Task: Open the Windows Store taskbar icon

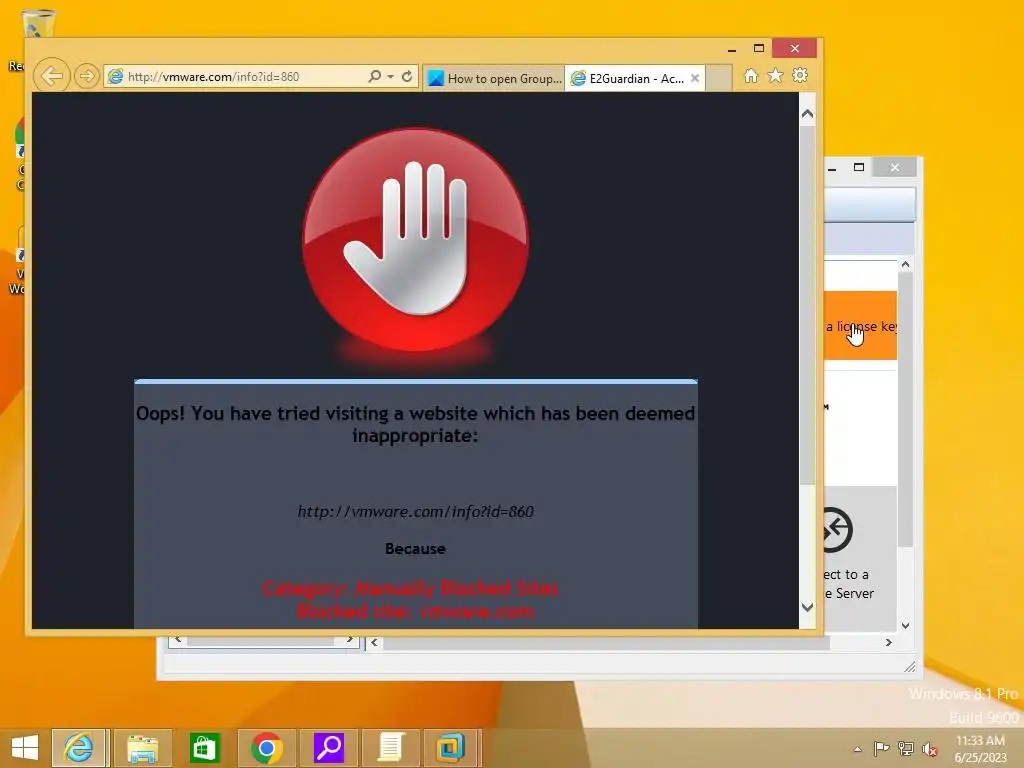Action: tap(204, 748)
